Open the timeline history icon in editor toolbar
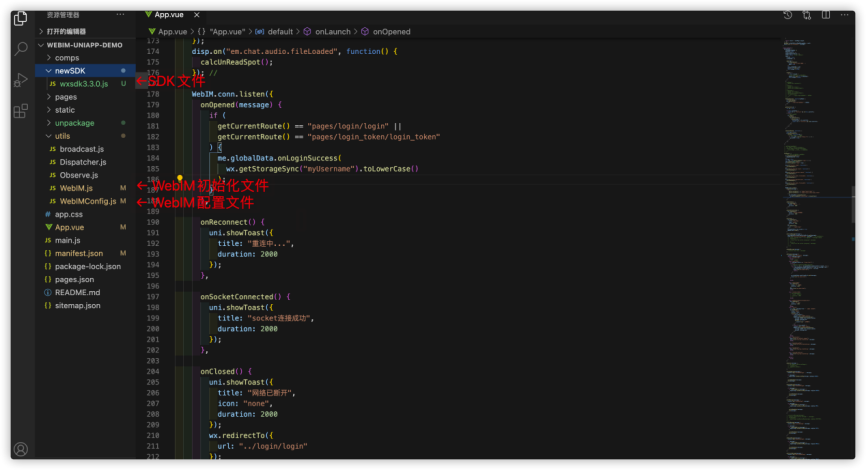Viewport: 866px width, 470px height. (x=788, y=15)
